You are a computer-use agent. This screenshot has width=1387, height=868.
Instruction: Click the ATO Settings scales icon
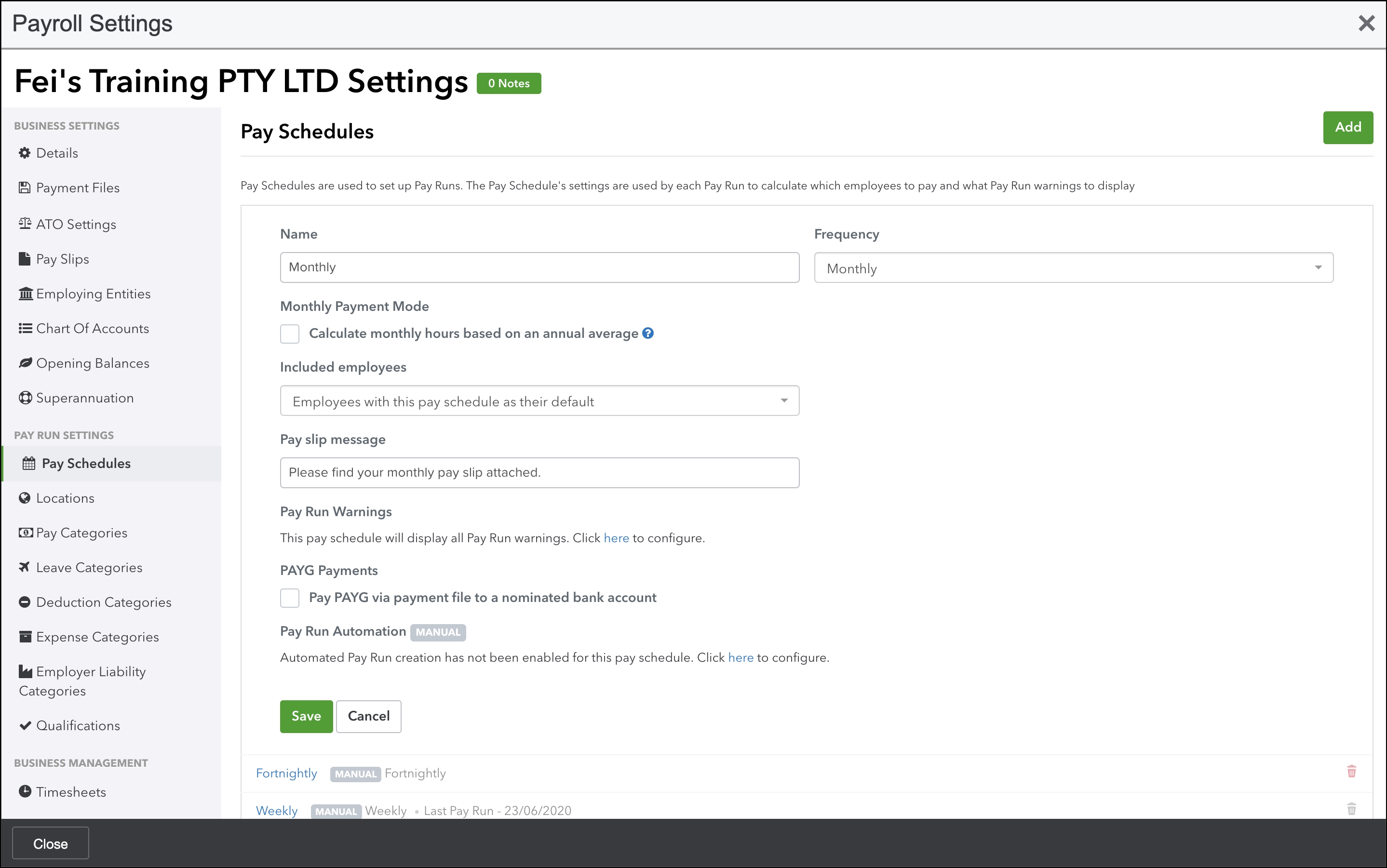25,223
